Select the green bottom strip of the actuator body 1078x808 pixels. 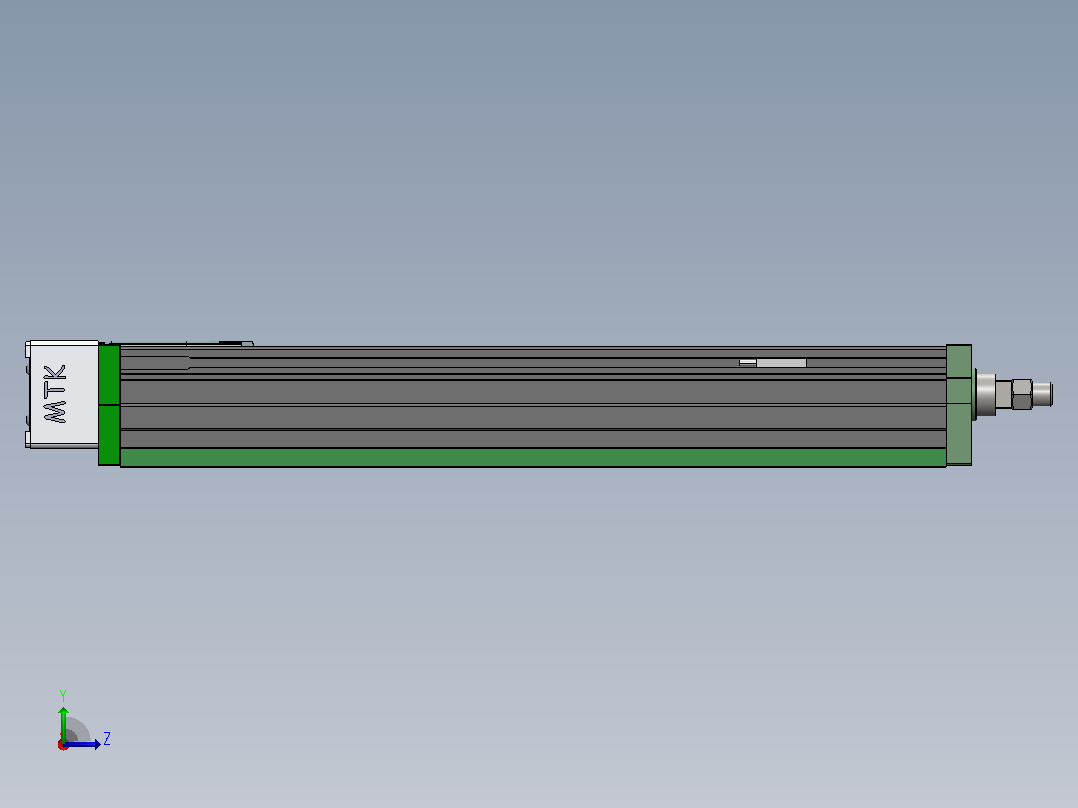pos(533,457)
